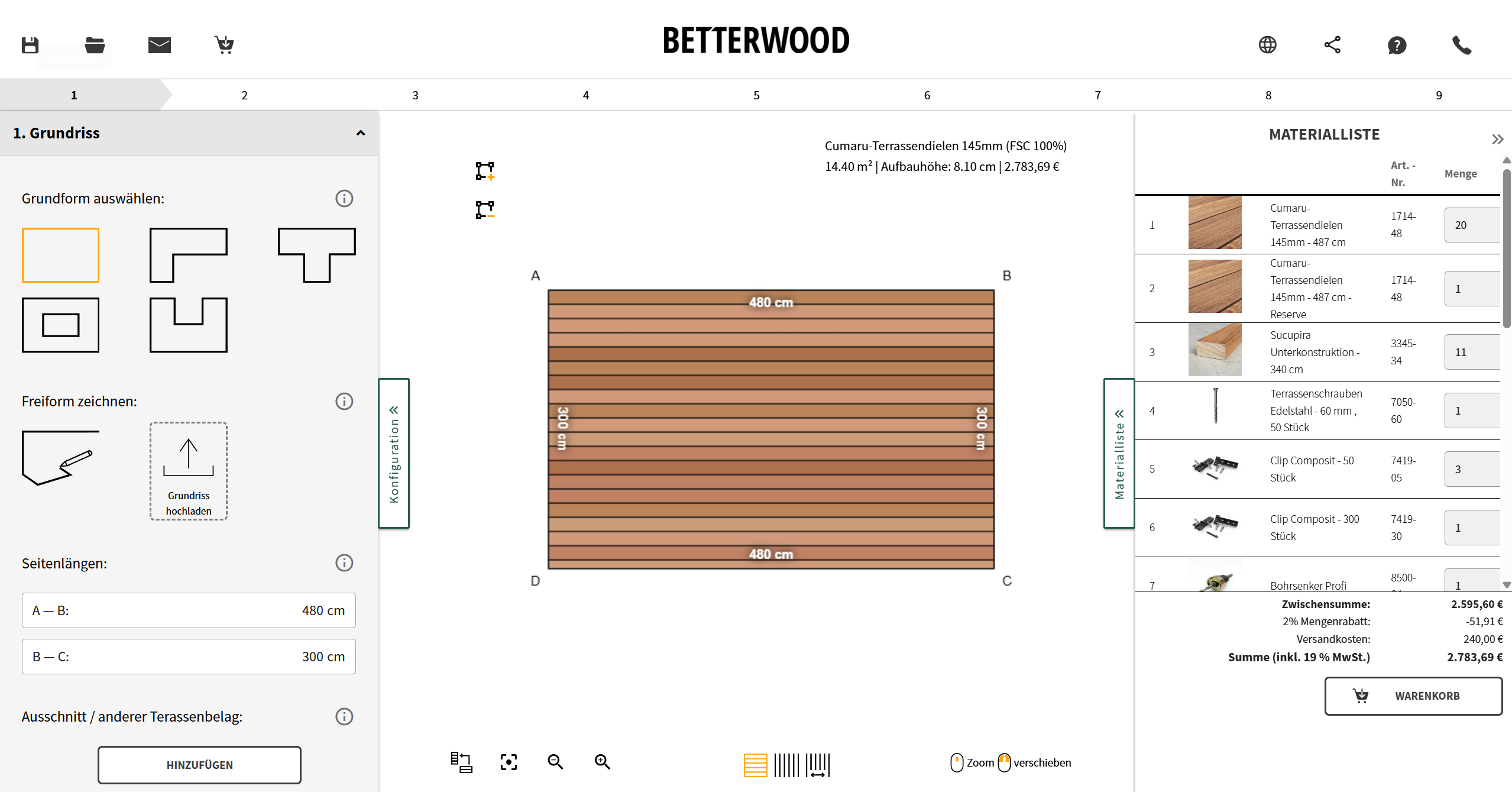Go to step 9 tab
Viewport: 1512px width, 792px height.
(1439, 95)
